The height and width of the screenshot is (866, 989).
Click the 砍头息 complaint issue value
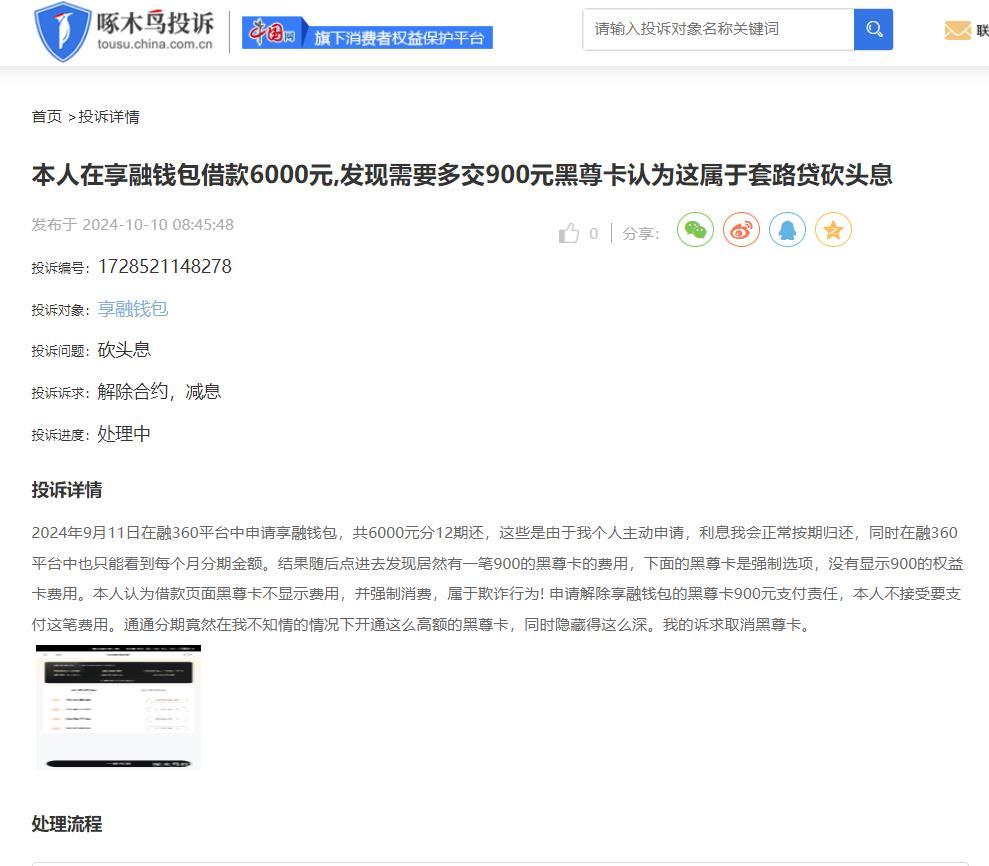(124, 350)
